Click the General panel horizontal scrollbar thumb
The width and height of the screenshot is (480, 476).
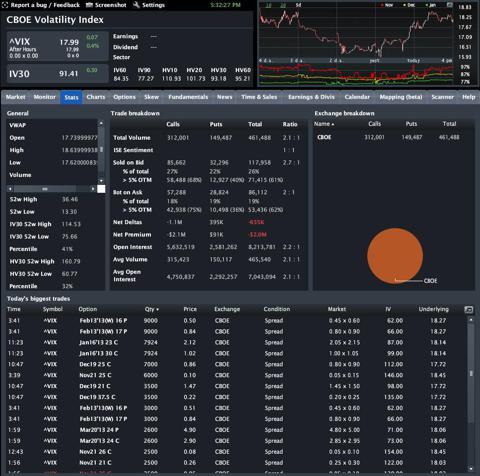45,189
